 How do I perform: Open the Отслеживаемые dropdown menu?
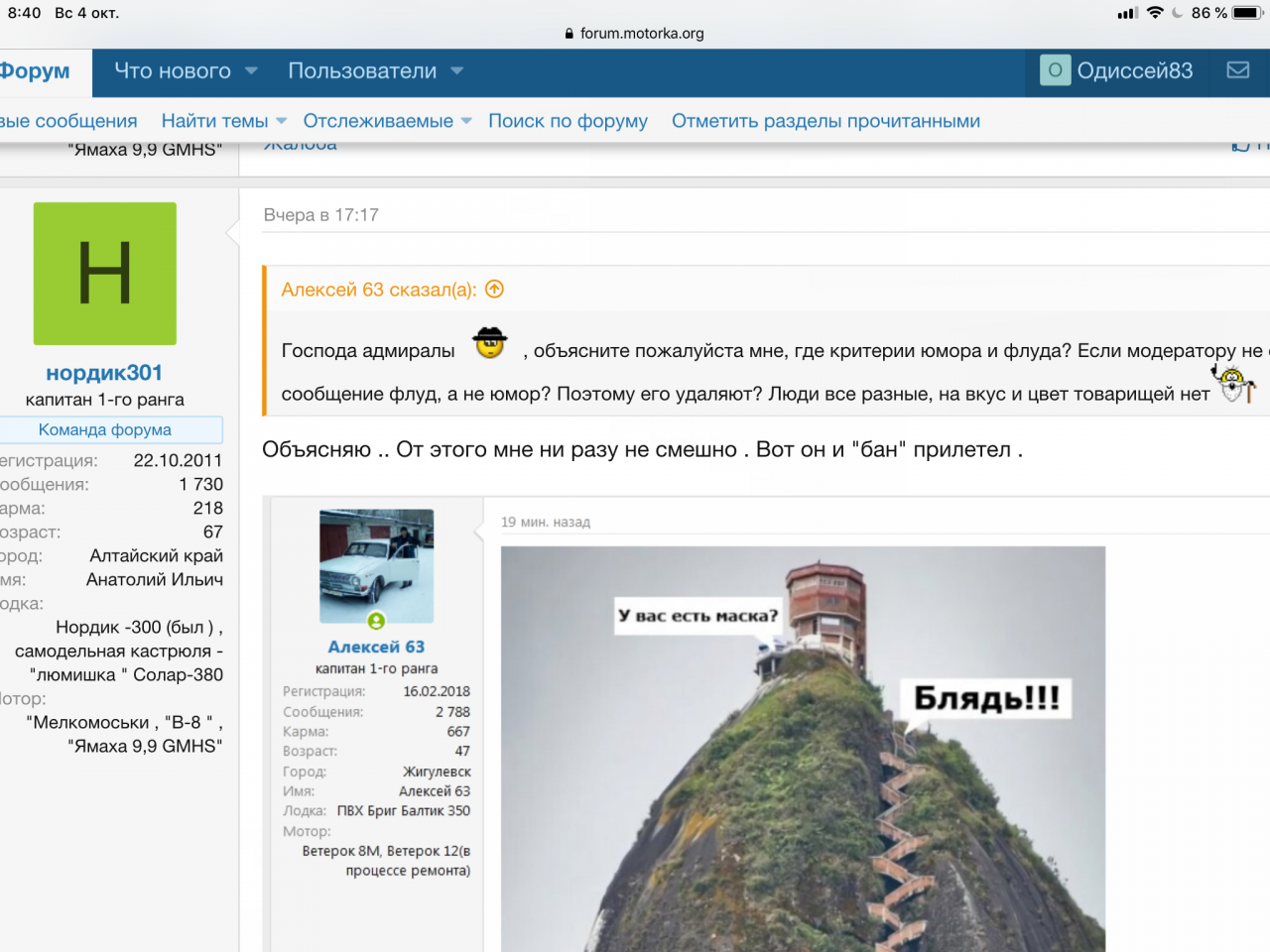pos(466,121)
